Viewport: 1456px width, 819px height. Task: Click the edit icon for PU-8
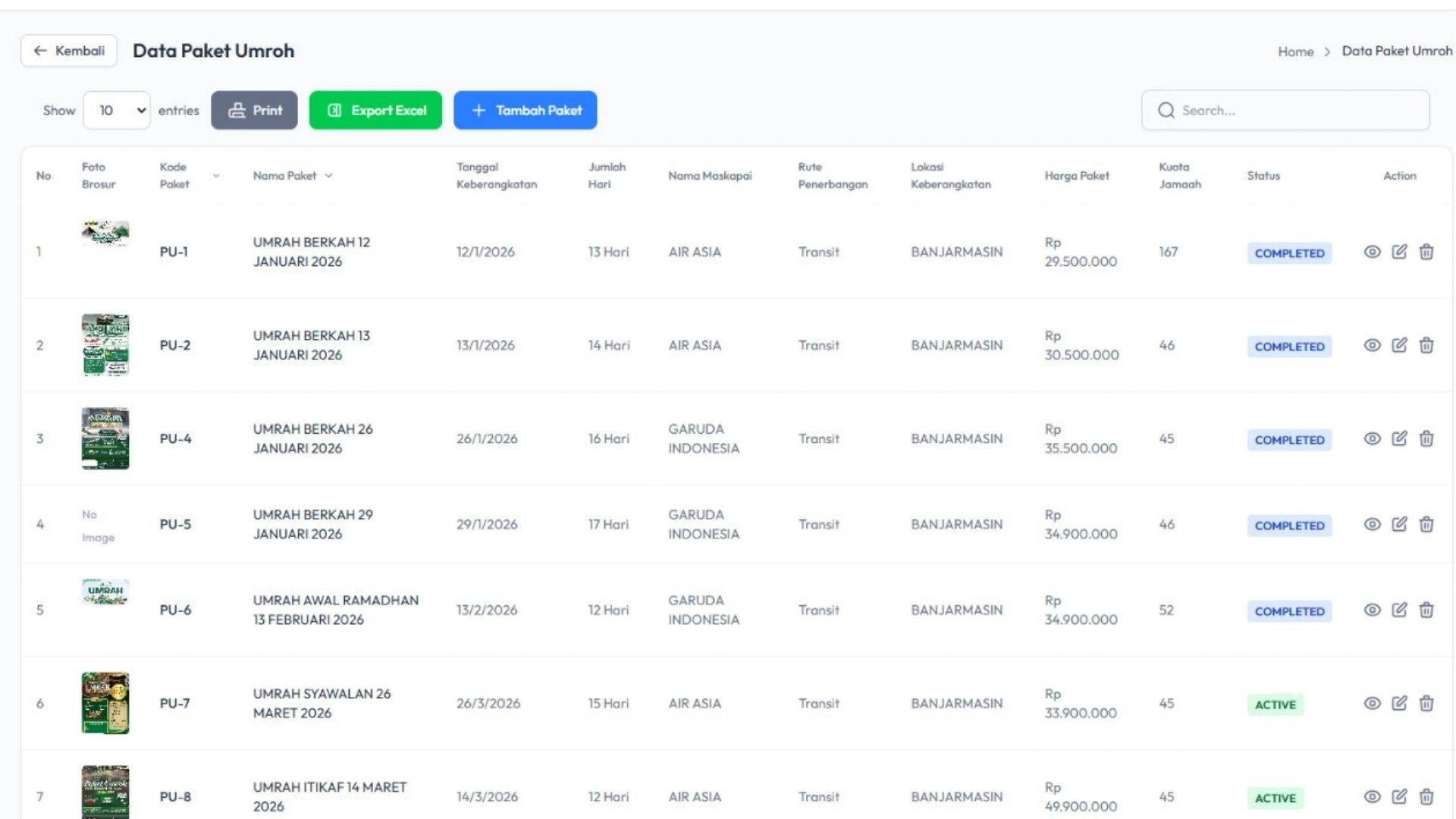click(1399, 796)
